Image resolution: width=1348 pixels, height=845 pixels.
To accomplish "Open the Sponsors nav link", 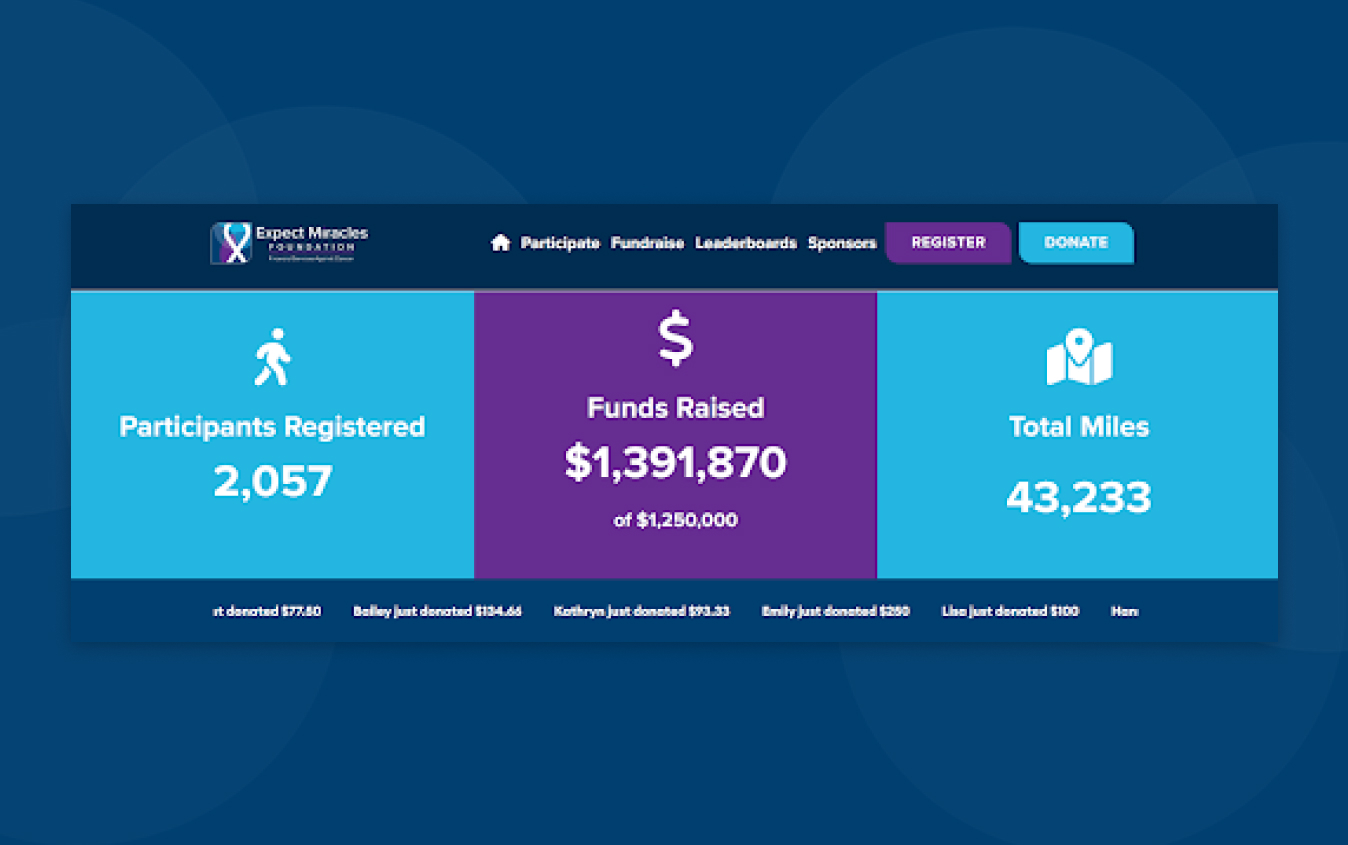I will 842,243.
